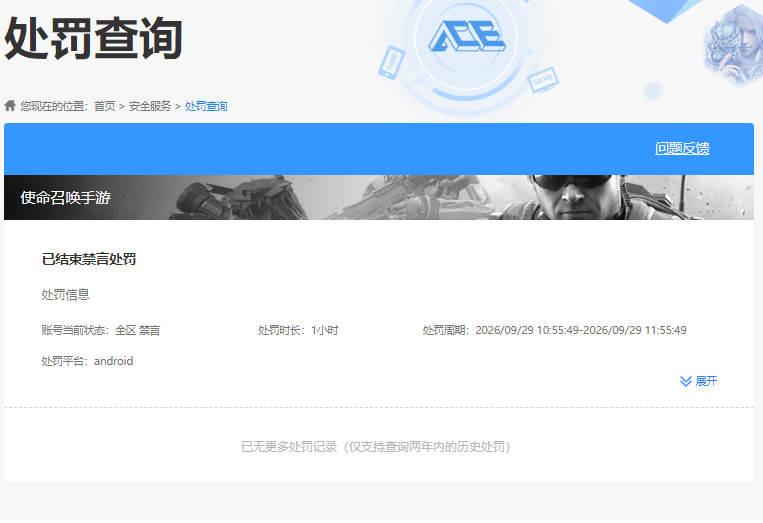This screenshot has width=763, height=523.
Task: Expand details with the 展开 chevron
Action: [698, 381]
